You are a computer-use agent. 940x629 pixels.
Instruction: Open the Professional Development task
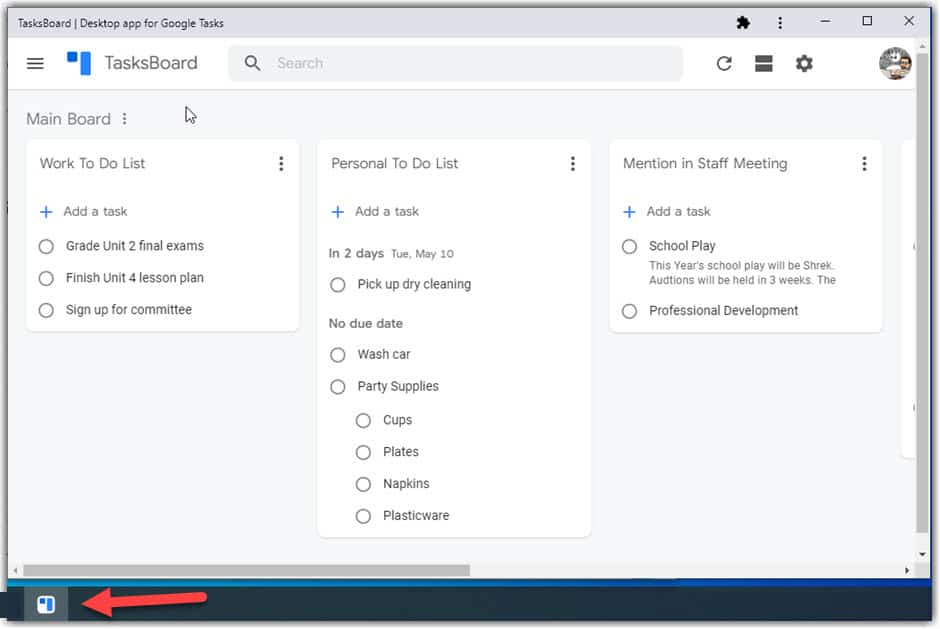[724, 311]
